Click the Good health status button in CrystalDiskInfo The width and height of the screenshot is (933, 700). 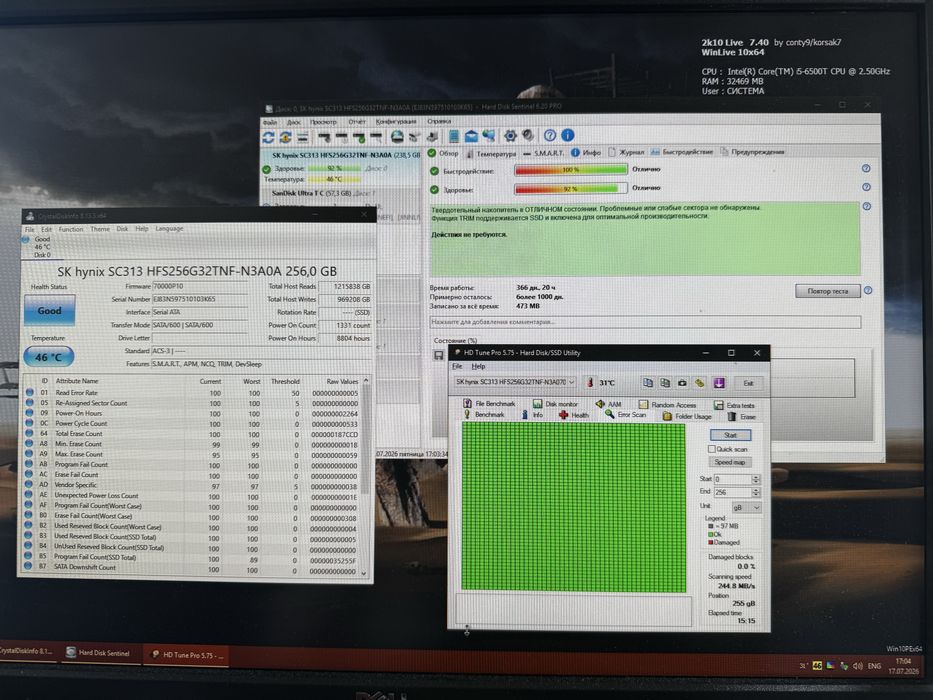(49, 311)
